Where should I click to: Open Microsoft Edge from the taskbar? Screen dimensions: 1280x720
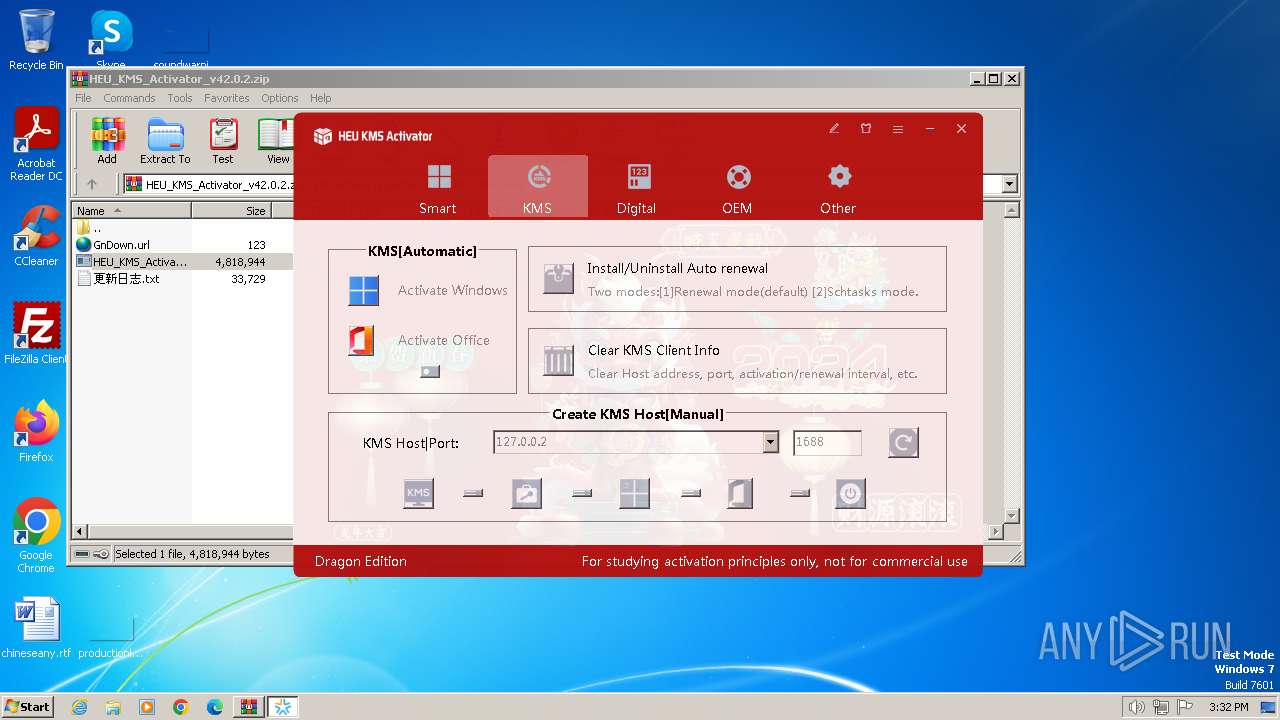pyautogui.click(x=214, y=707)
